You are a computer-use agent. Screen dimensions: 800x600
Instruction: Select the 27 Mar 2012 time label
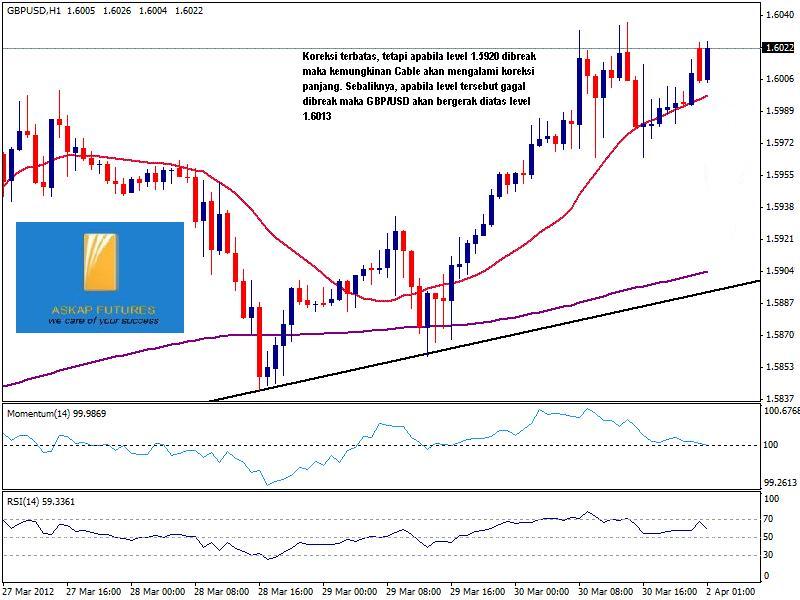coord(28,592)
